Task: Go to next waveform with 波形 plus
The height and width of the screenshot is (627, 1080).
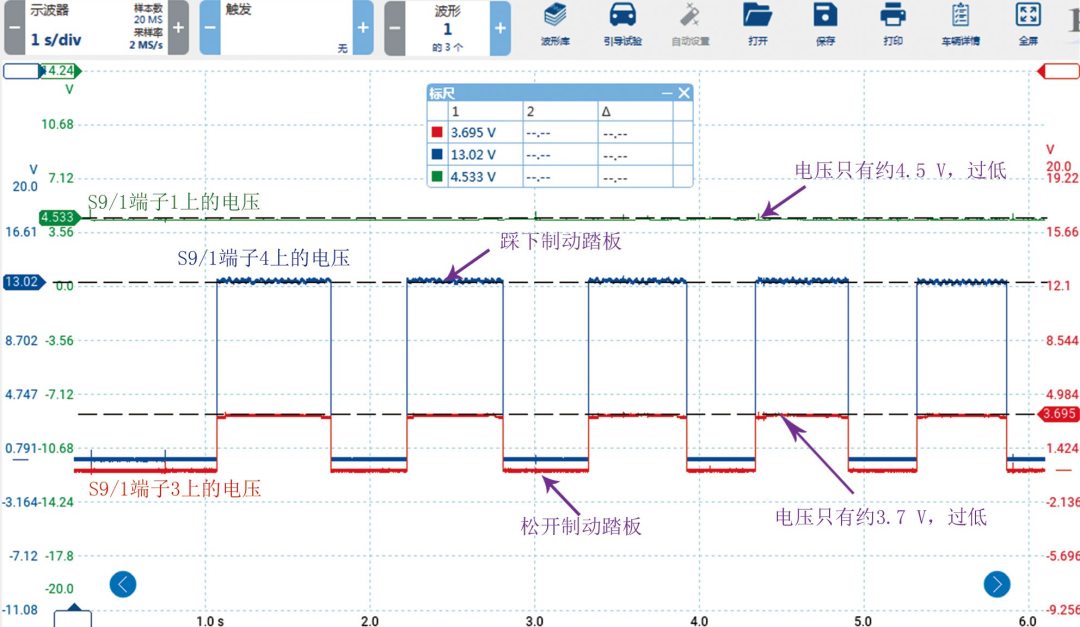Action: (500, 28)
